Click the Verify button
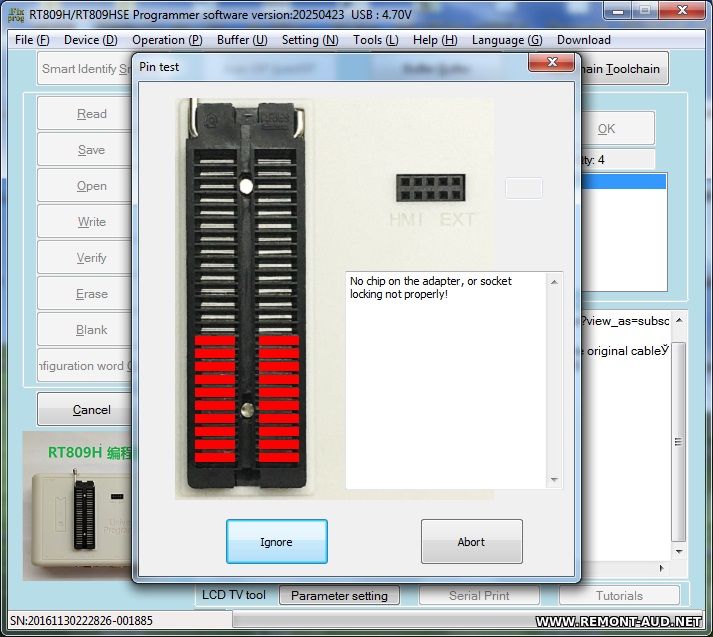This screenshot has width=713, height=637. coord(85,257)
